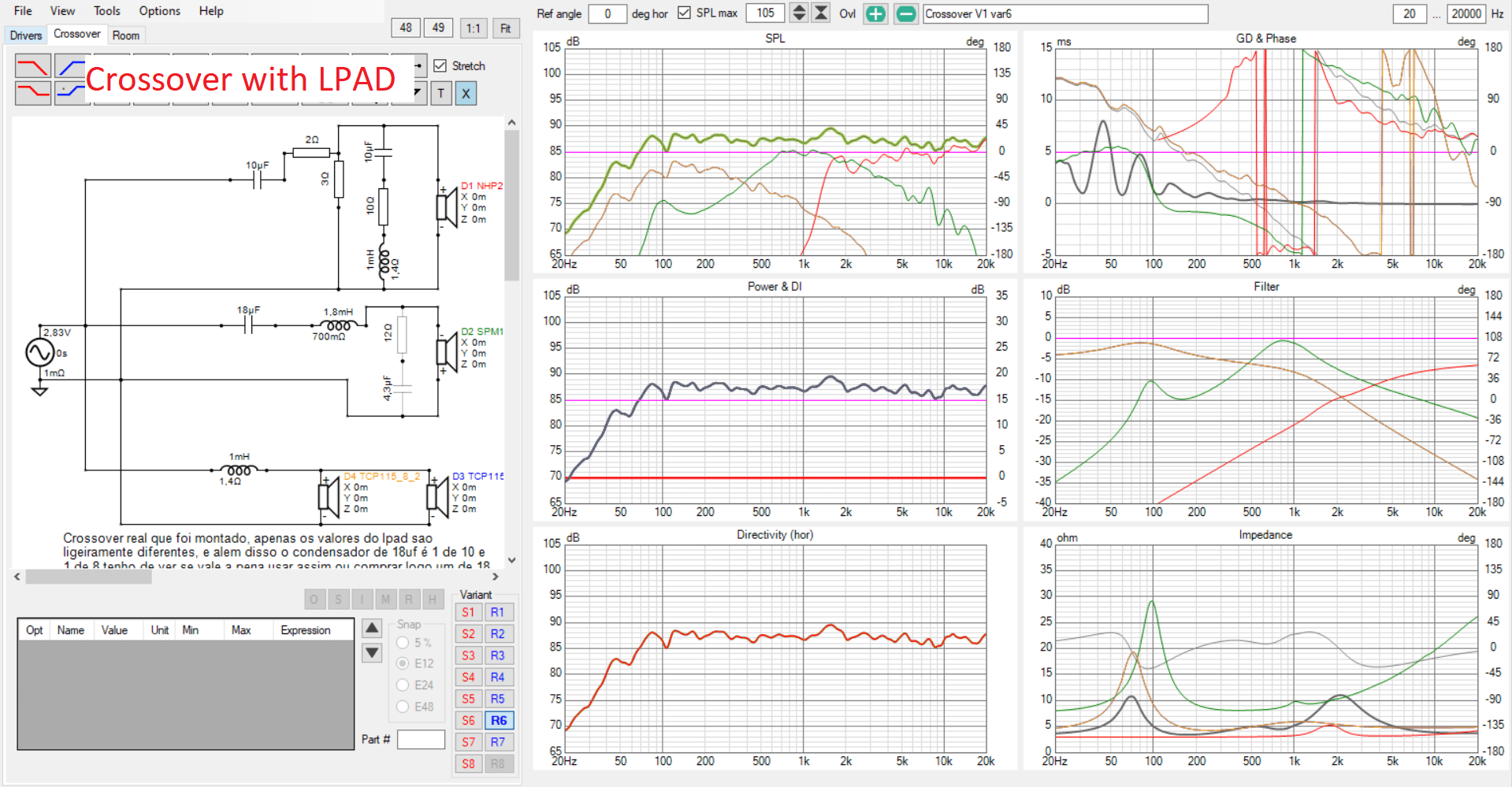
Task: Select the red low-pass filter block icon
Action: [32, 65]
